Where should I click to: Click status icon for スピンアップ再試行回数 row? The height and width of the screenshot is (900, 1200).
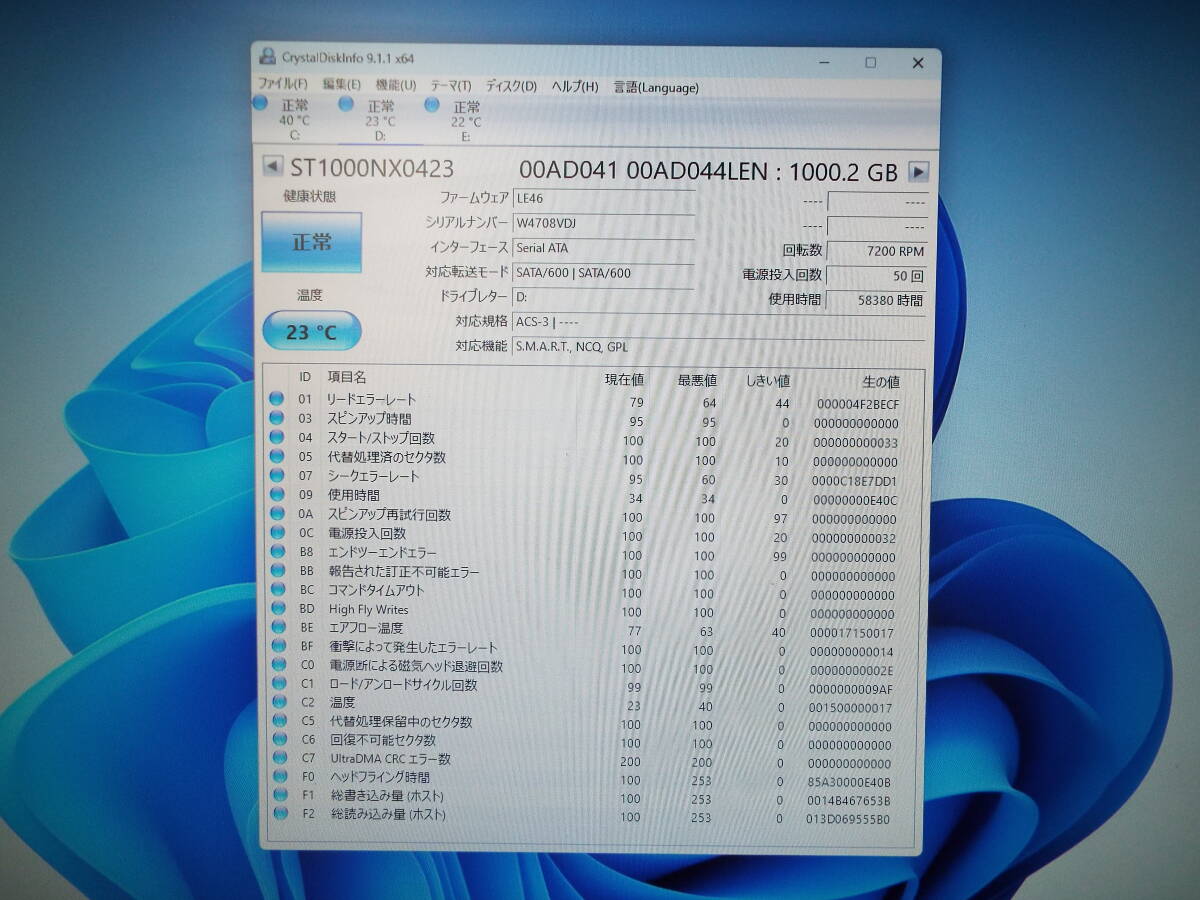[277, 513]
